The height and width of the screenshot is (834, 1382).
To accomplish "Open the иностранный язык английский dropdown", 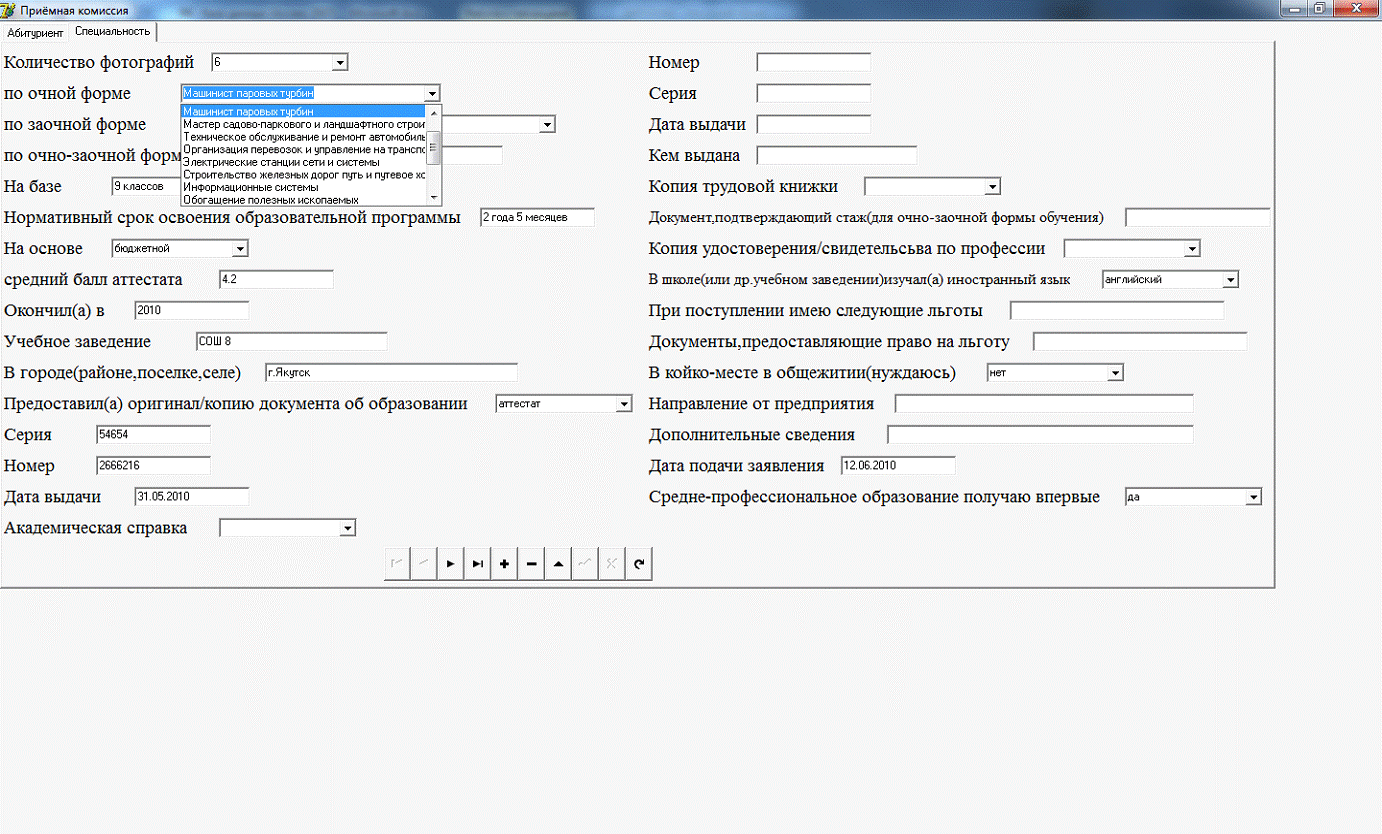I will [1231, 280].
